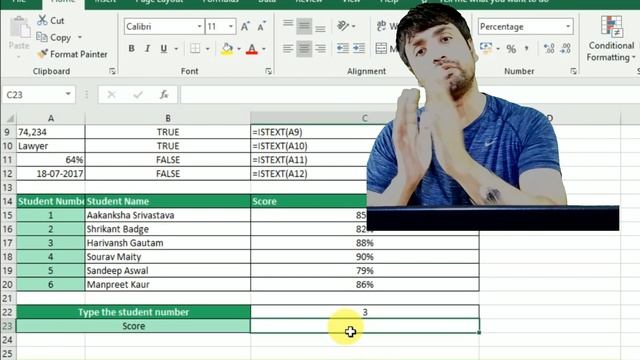The width and height of the screenshot is (640, 360).
Task: Increase font size with larger A
Action: 245,27
